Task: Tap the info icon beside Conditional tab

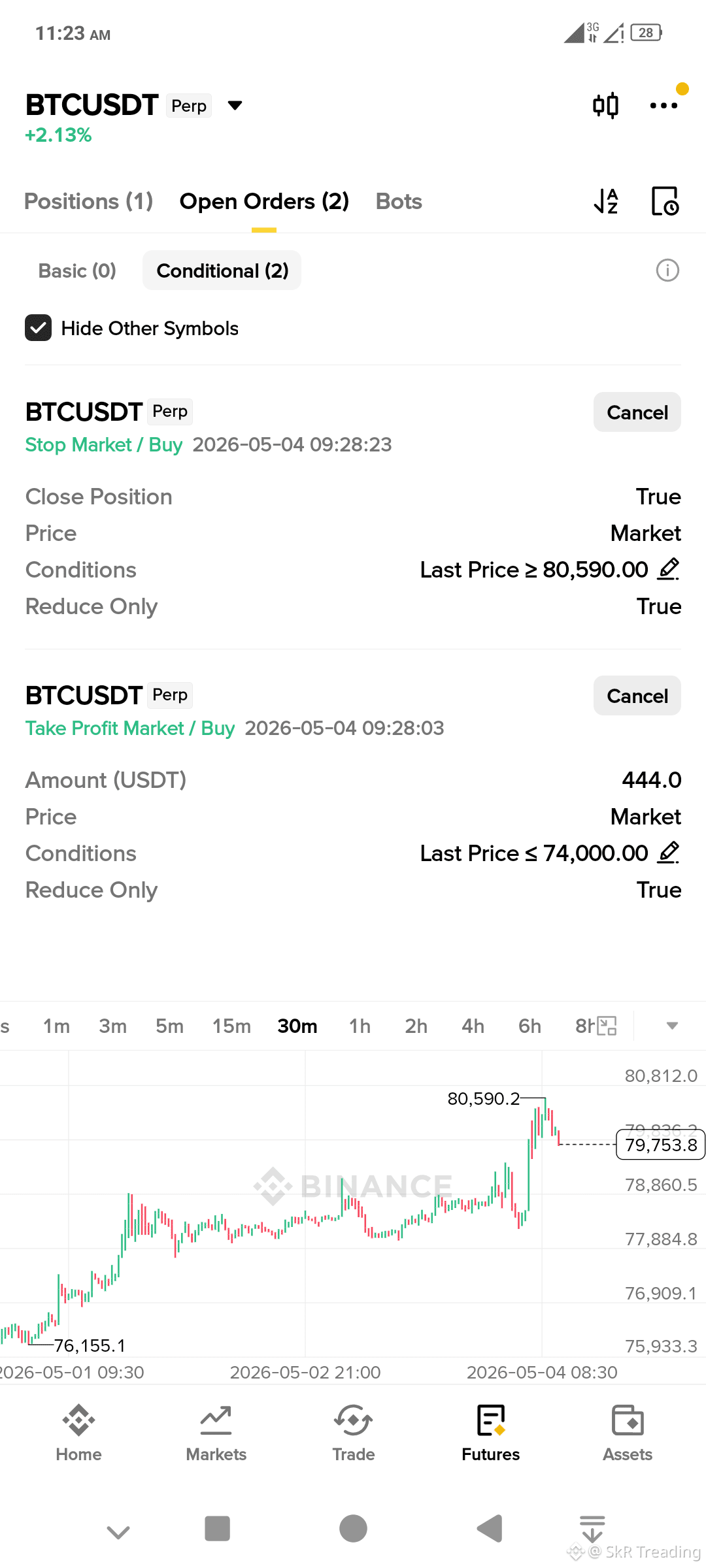Action: pos(667,270)
